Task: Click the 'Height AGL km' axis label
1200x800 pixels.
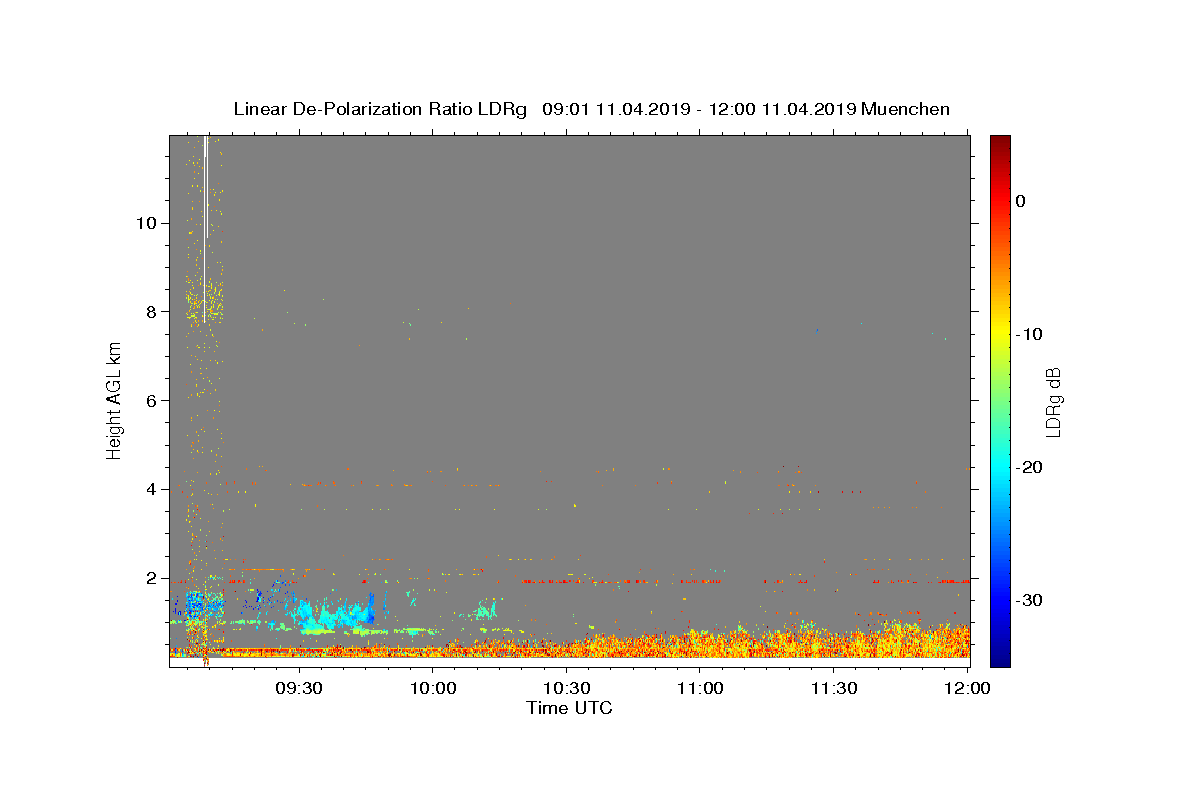Action: pos(114,401)
